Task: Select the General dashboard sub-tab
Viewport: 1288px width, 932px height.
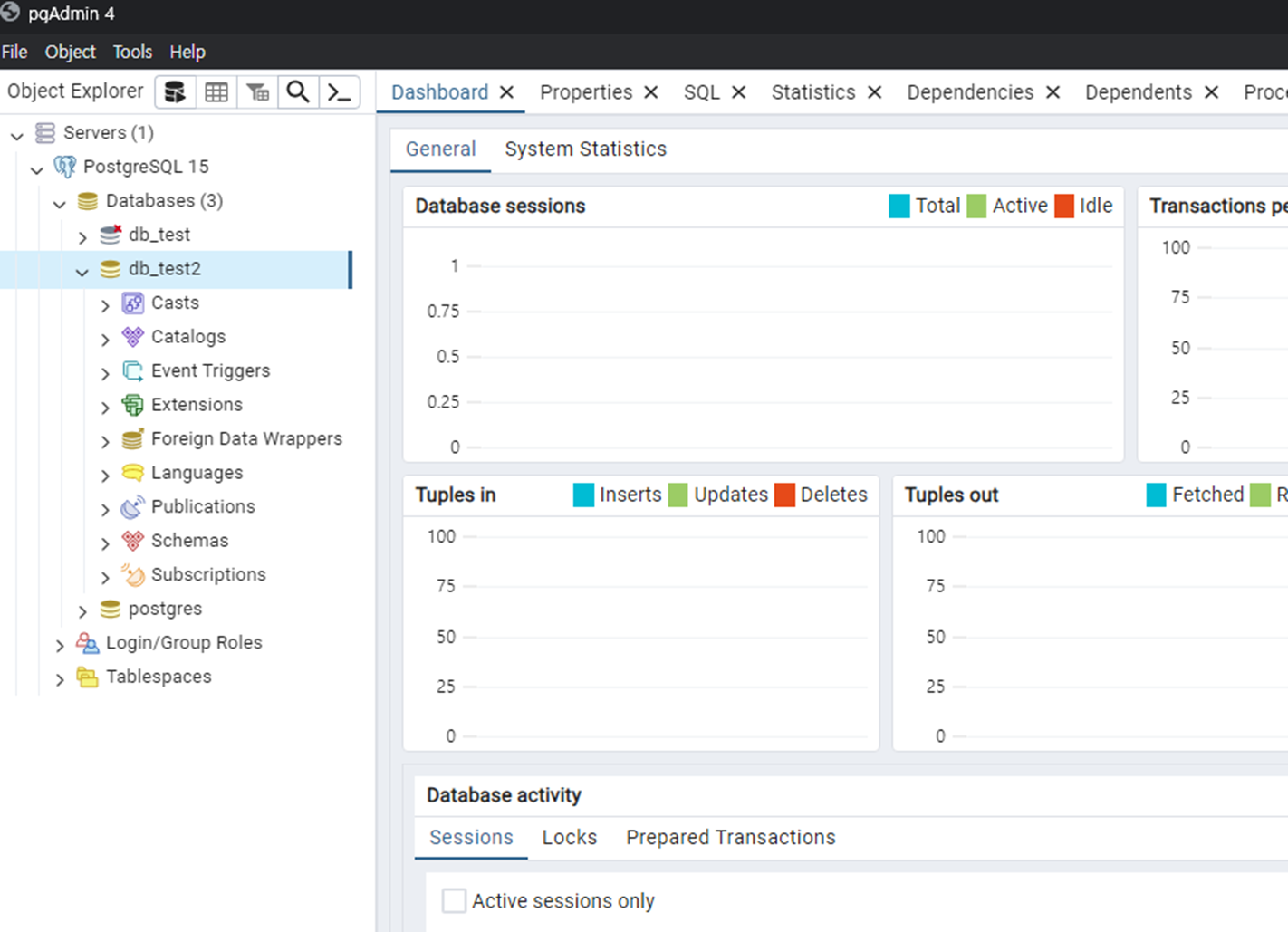Action: click(440, 149)
